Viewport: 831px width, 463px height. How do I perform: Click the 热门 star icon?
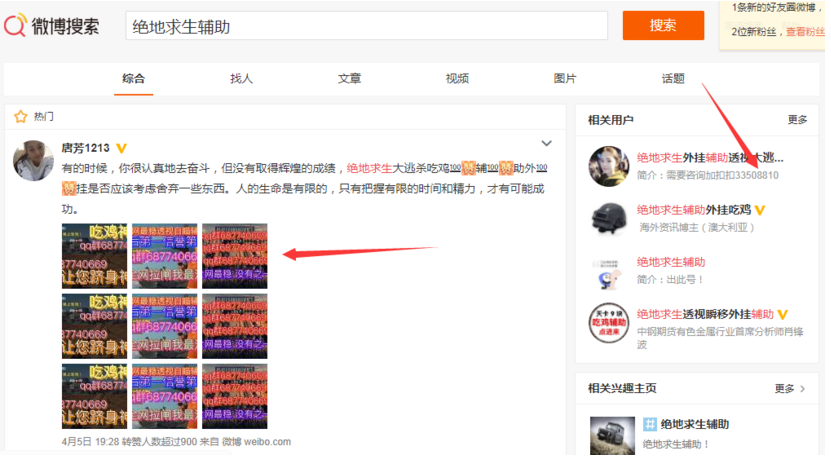[21, 117]
